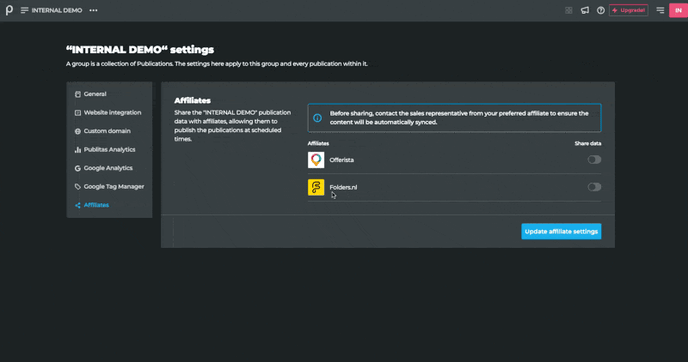Enable Share data toggle for Folders.nl
The height and width of the screenshot is (362, 688).
[x=594, y=187]
